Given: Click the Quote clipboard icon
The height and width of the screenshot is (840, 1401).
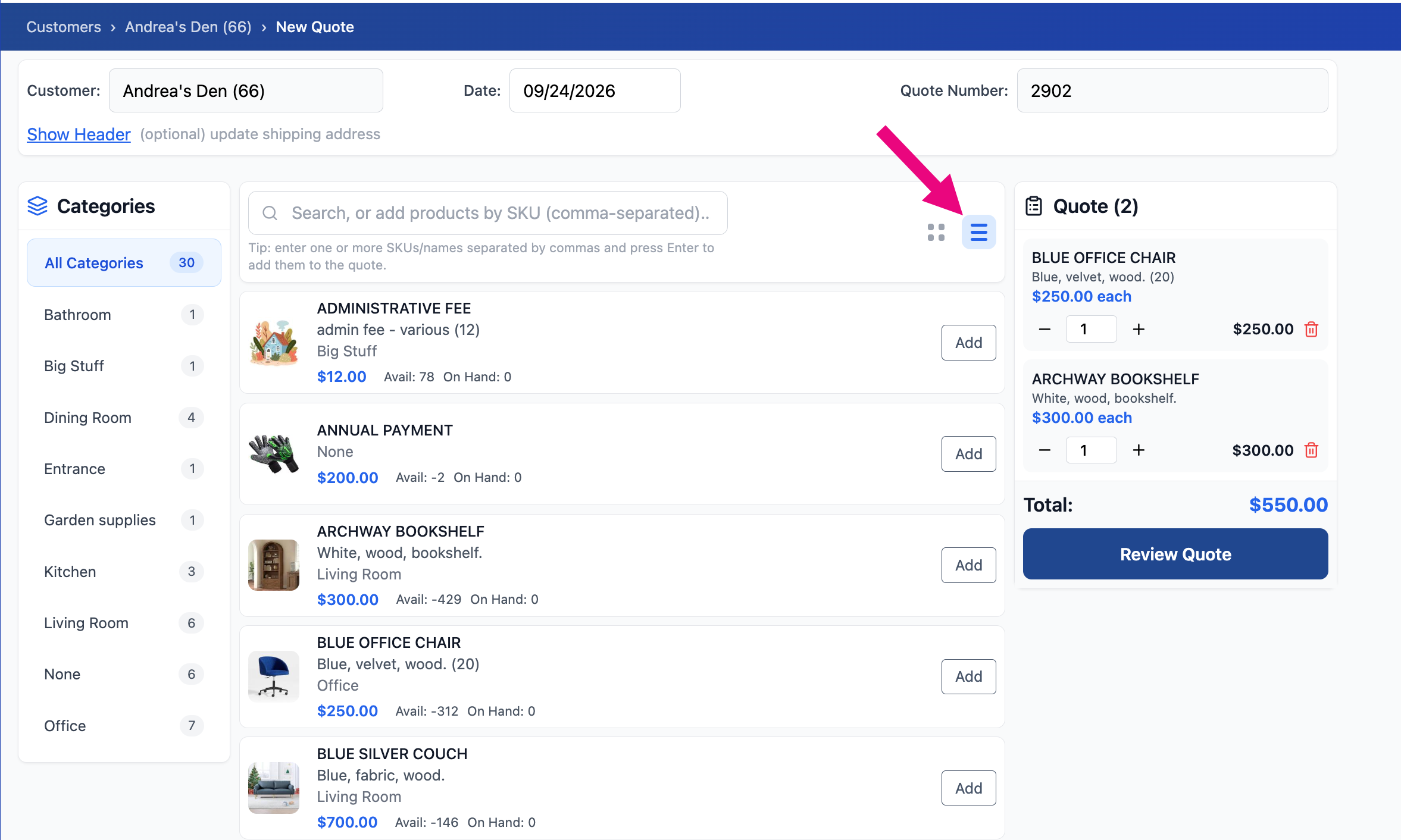Looking at the screenshot, I should coord(1034,206).
